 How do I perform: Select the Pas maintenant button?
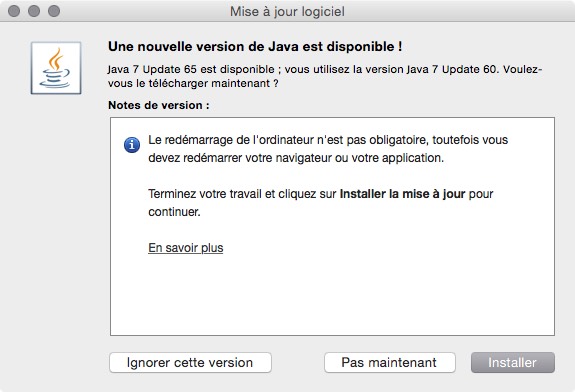coord(390,362)
